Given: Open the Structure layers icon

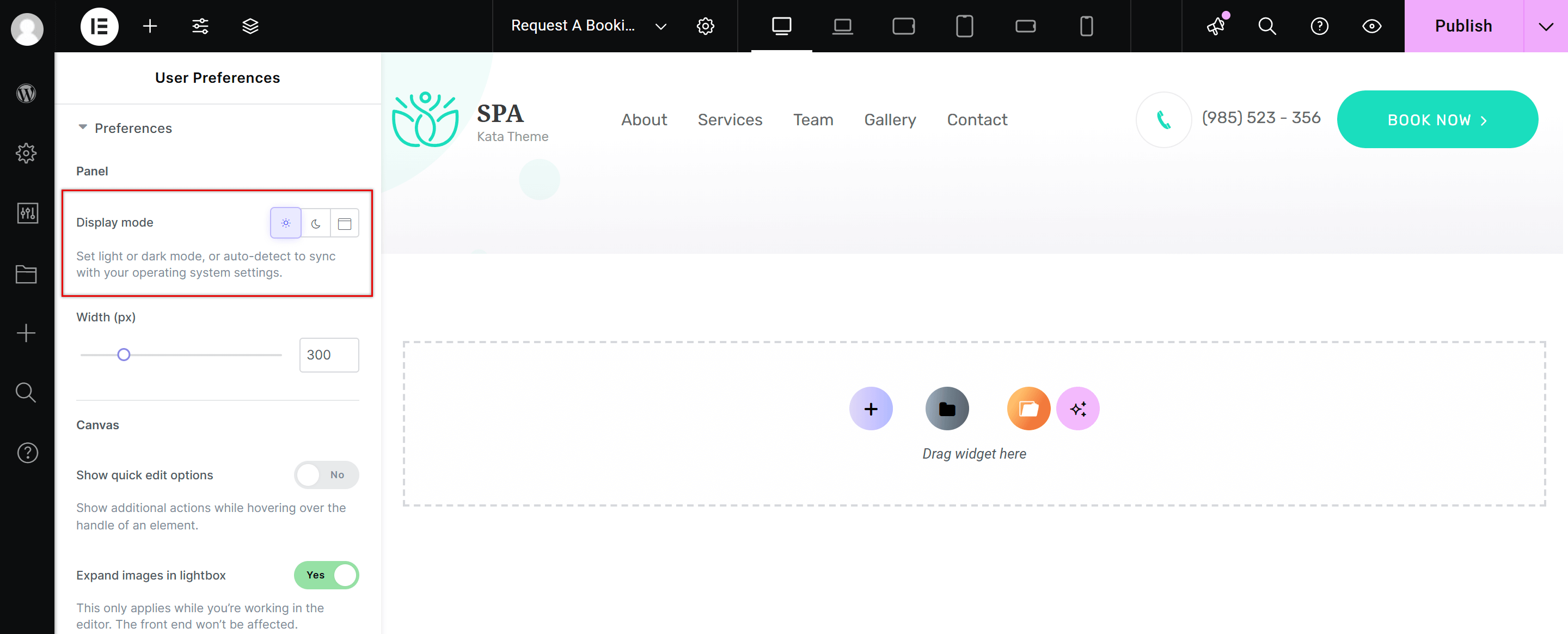Looking at the screenshot, I should 250,26.
